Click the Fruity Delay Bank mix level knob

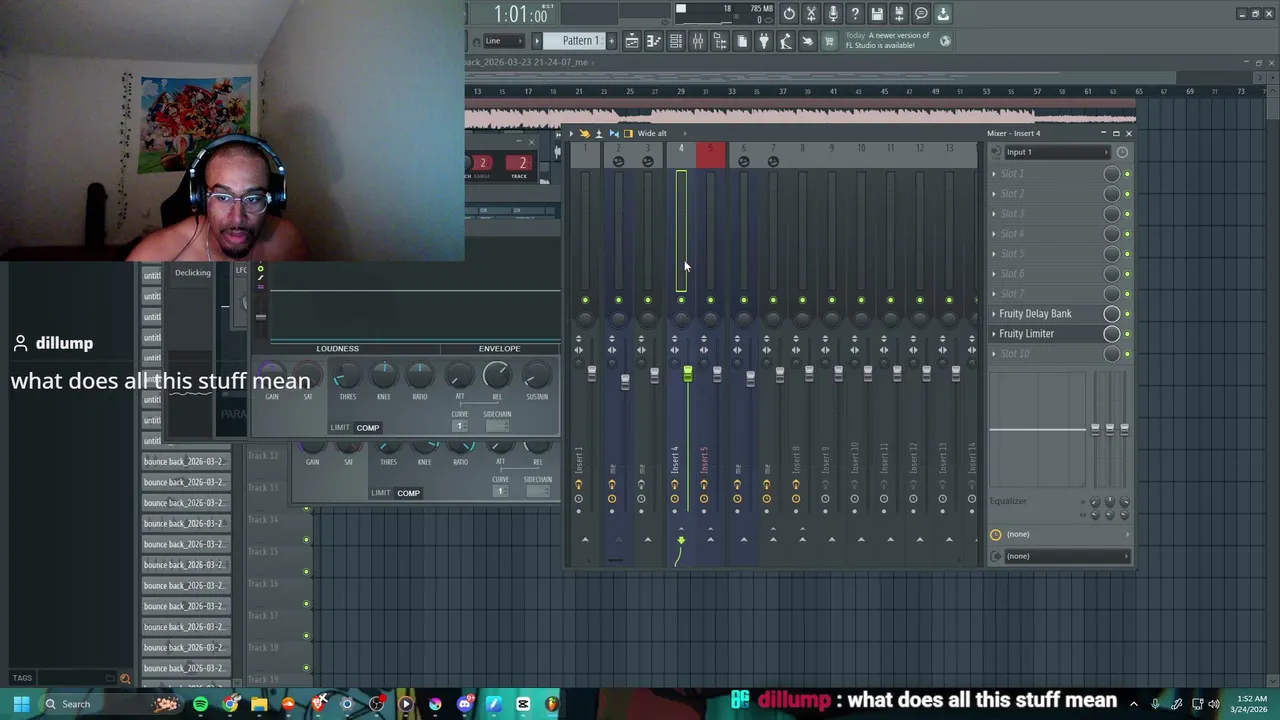1111,314
